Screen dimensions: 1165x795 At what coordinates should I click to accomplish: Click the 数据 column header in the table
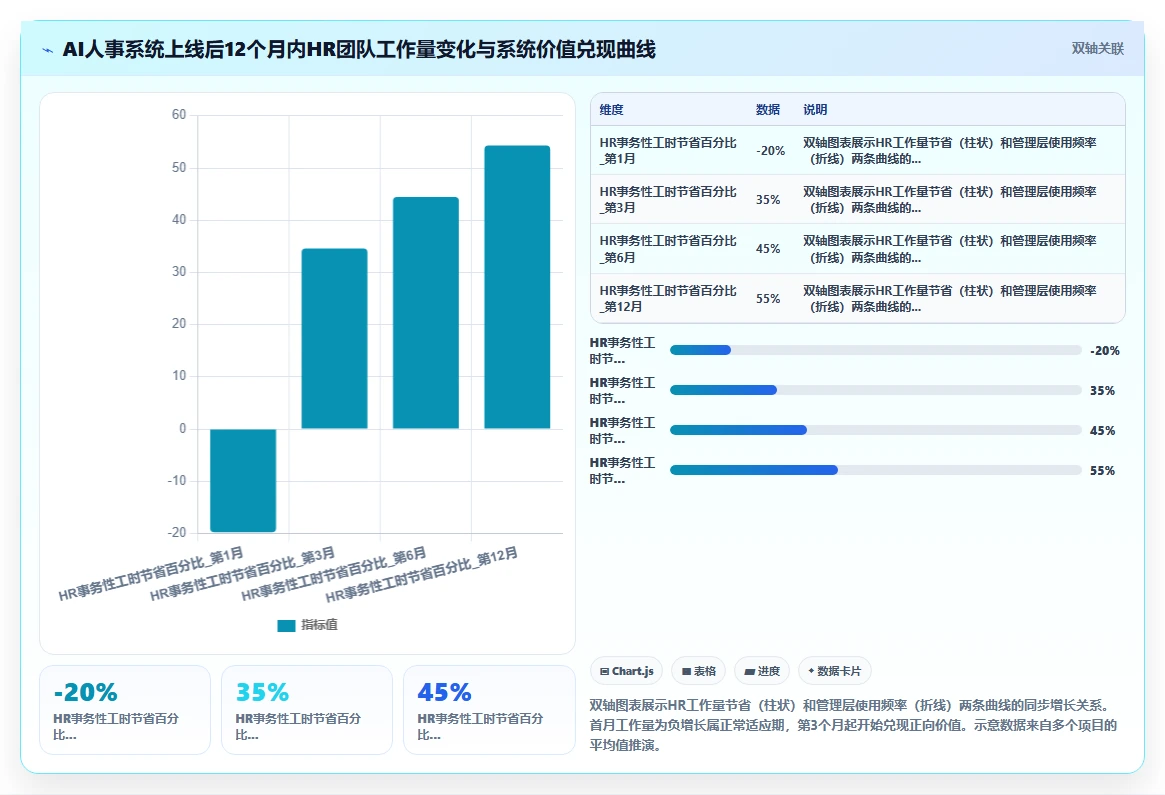click(768, 109)
